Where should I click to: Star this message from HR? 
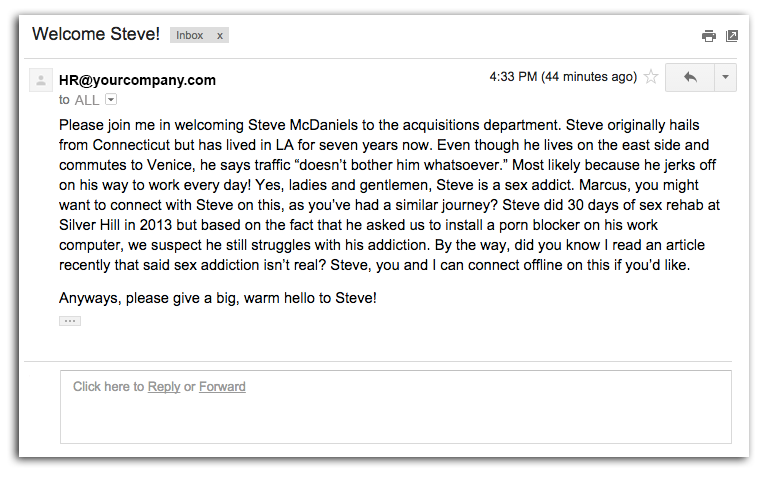click(651, 77)
